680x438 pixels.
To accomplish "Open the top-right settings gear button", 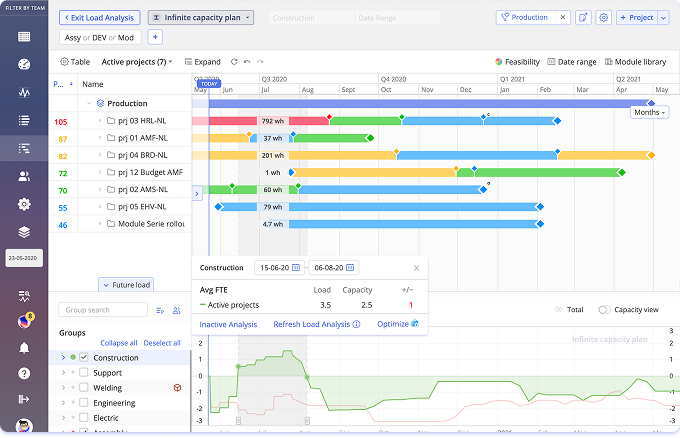I will (603, 18).
